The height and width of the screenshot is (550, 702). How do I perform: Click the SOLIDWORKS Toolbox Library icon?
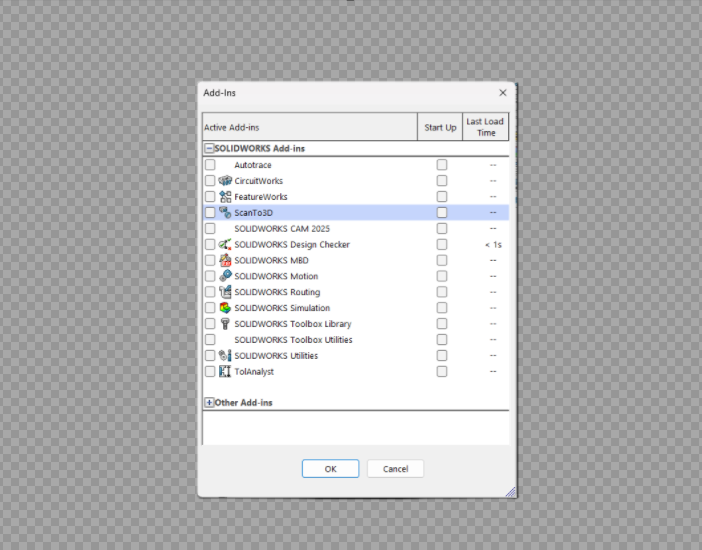click(x=225, y=324)
